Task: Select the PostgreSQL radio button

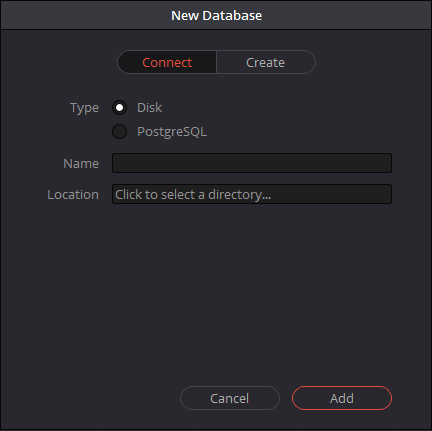Action: coord(119,131)
